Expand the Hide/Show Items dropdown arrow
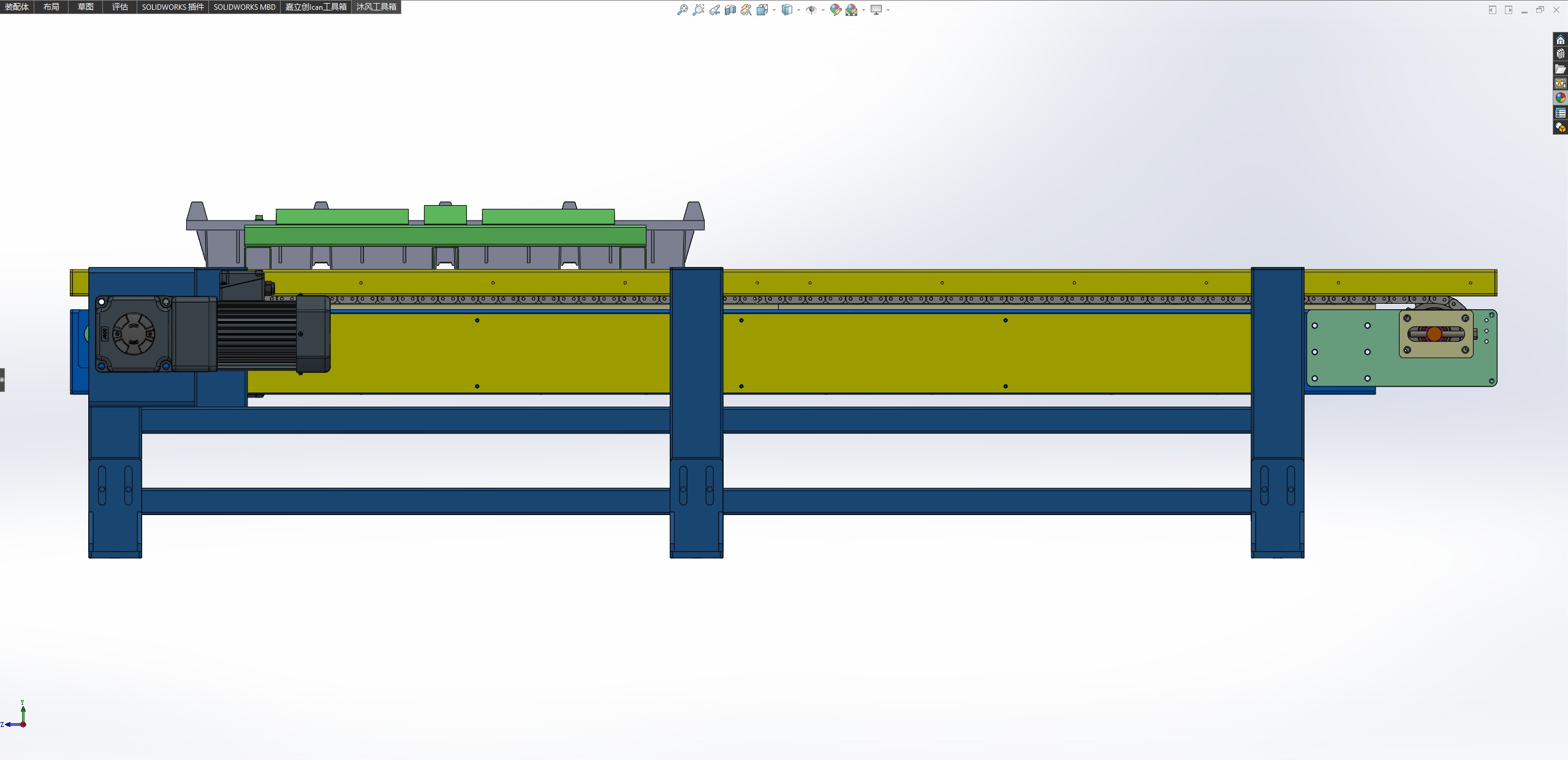Viewport: 1568px width, 760px height. pyautogui.click(x=822, y=10)
